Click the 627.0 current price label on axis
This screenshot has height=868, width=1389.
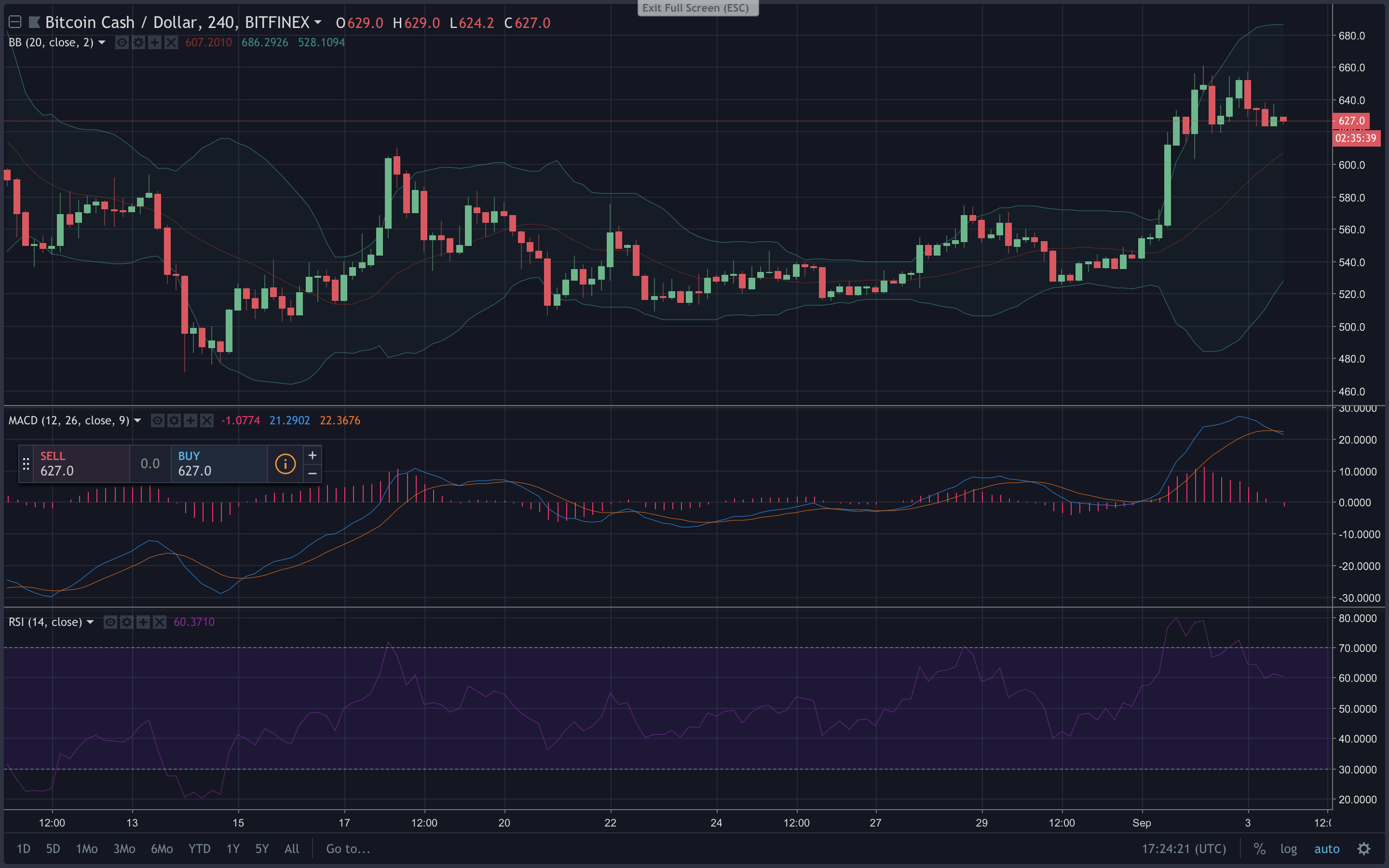point(1351,121)
